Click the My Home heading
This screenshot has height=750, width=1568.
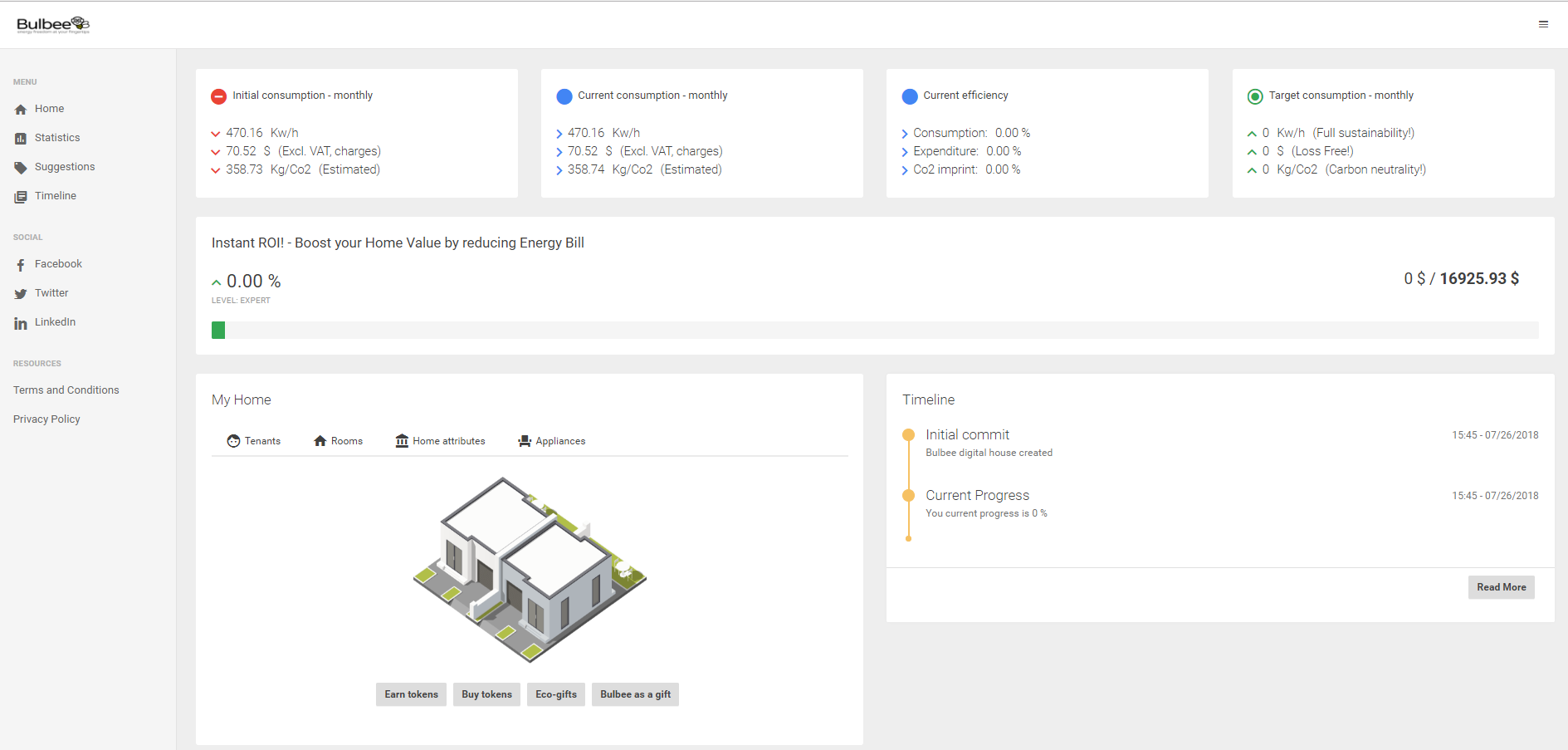pos(242,400)
